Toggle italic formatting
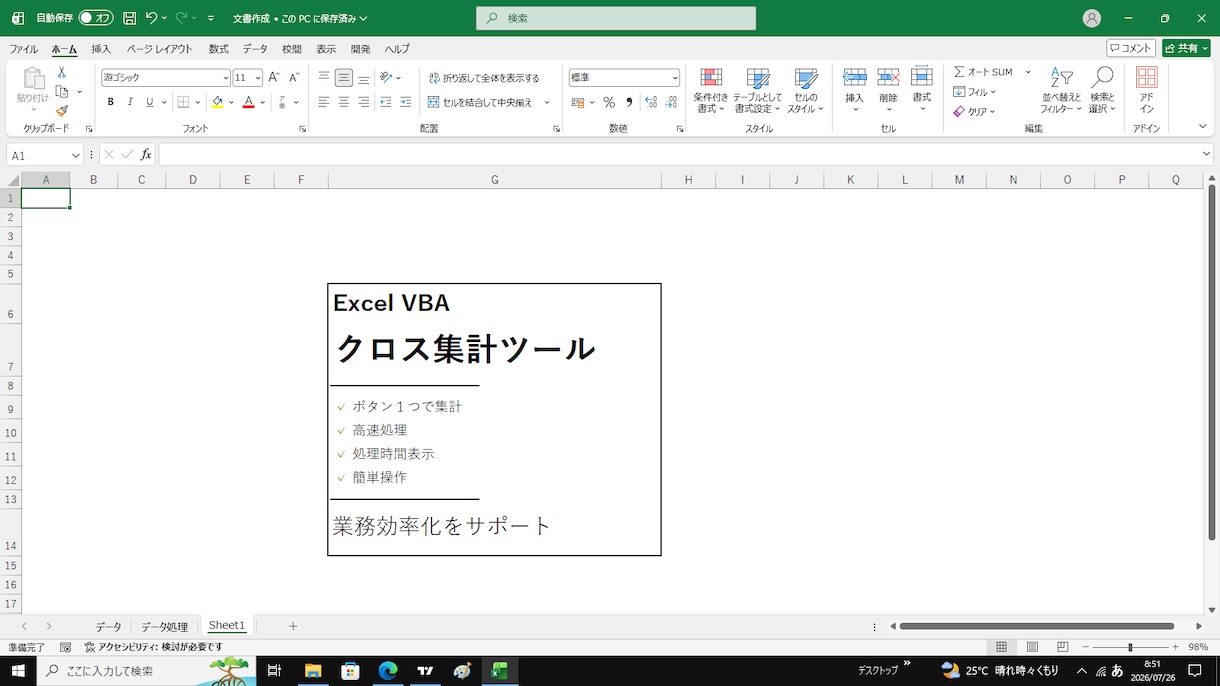Viewport: 1220px width, 686px height. 130,102
